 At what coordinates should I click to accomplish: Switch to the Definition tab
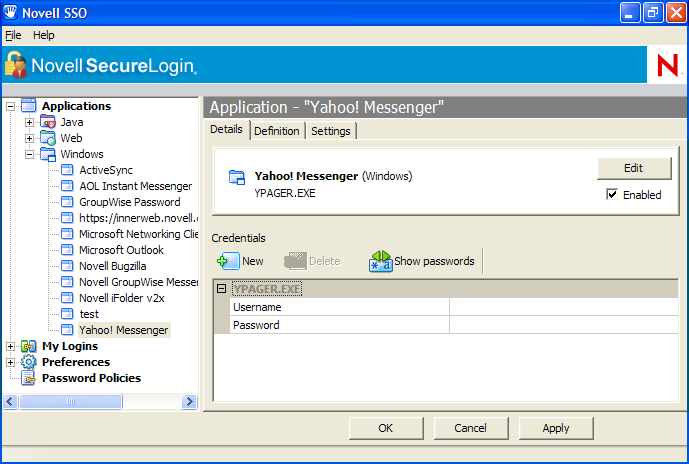point(276,131)
